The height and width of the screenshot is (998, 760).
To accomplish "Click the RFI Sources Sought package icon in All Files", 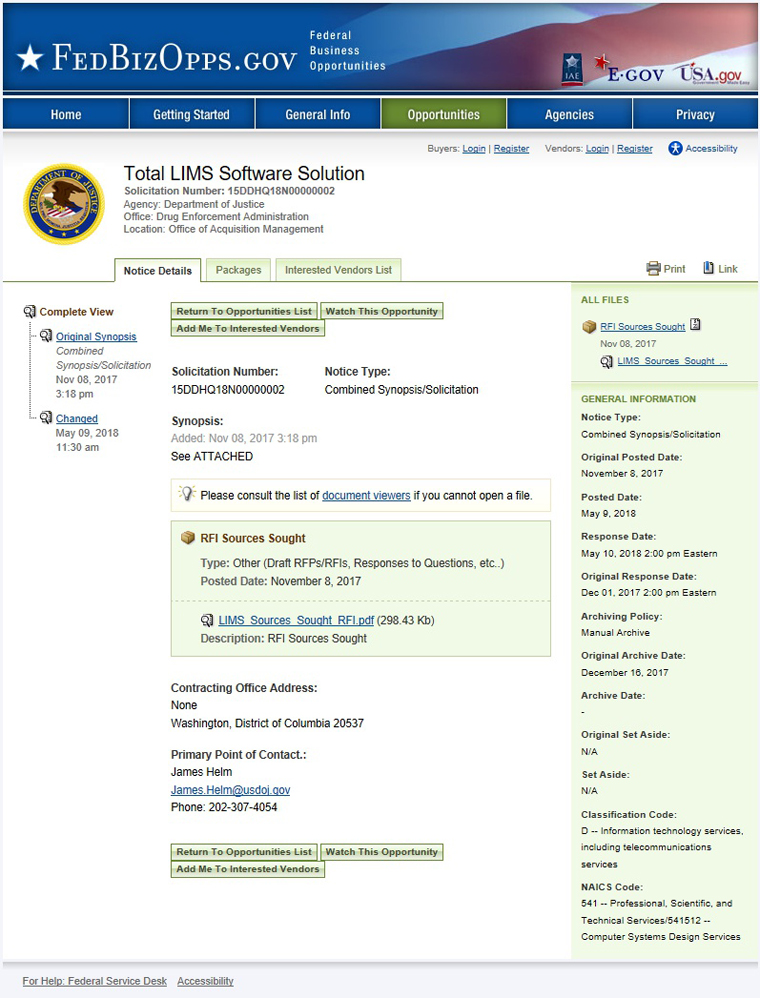I will 589,327.
